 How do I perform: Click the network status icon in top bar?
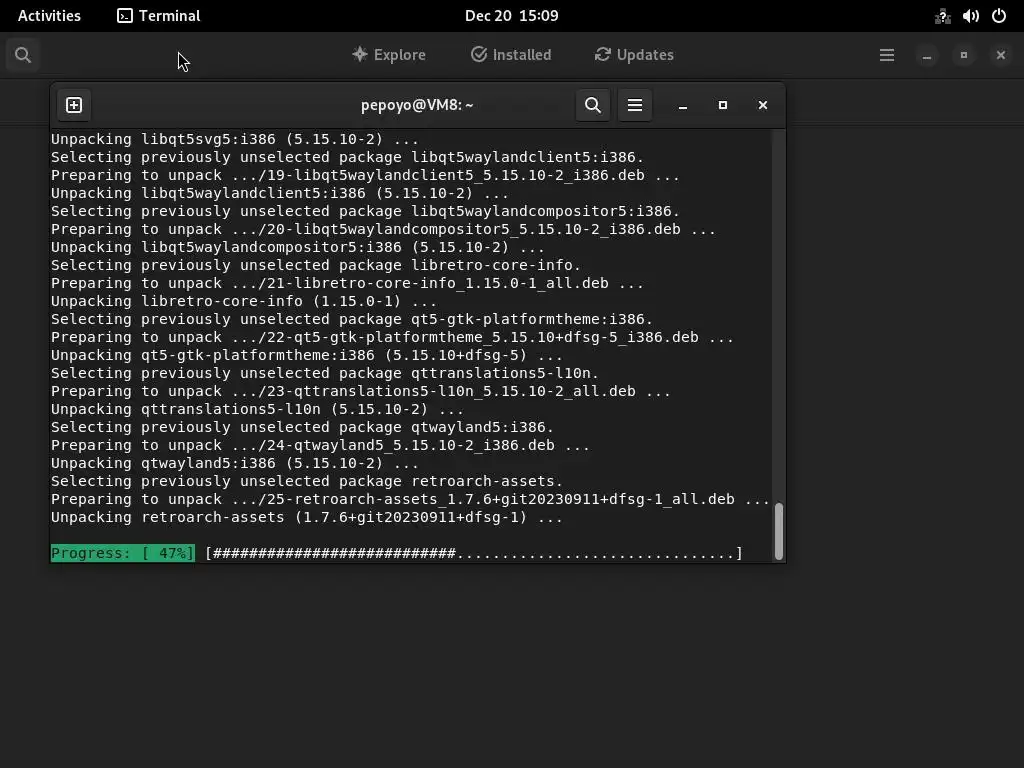click(942, 16)
